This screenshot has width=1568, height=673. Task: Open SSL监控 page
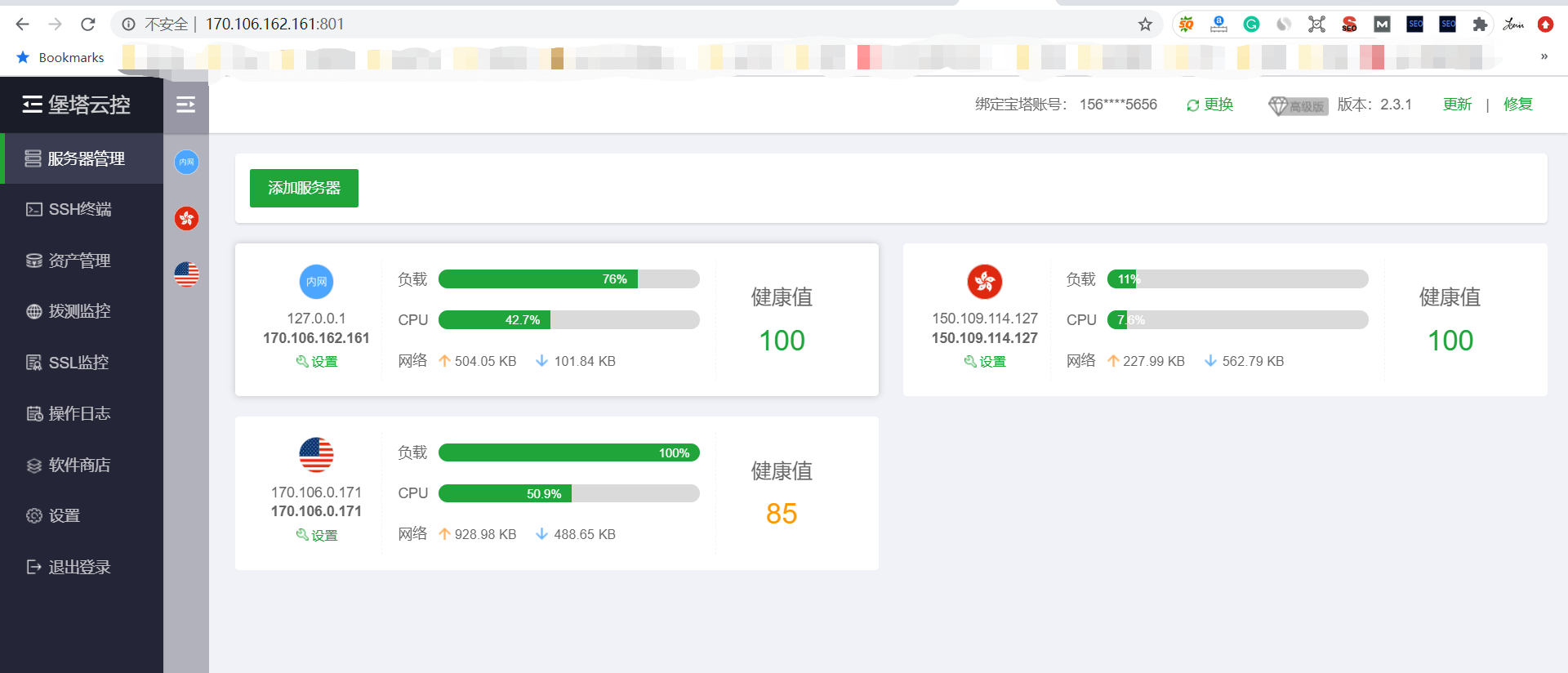pos(82,363)
